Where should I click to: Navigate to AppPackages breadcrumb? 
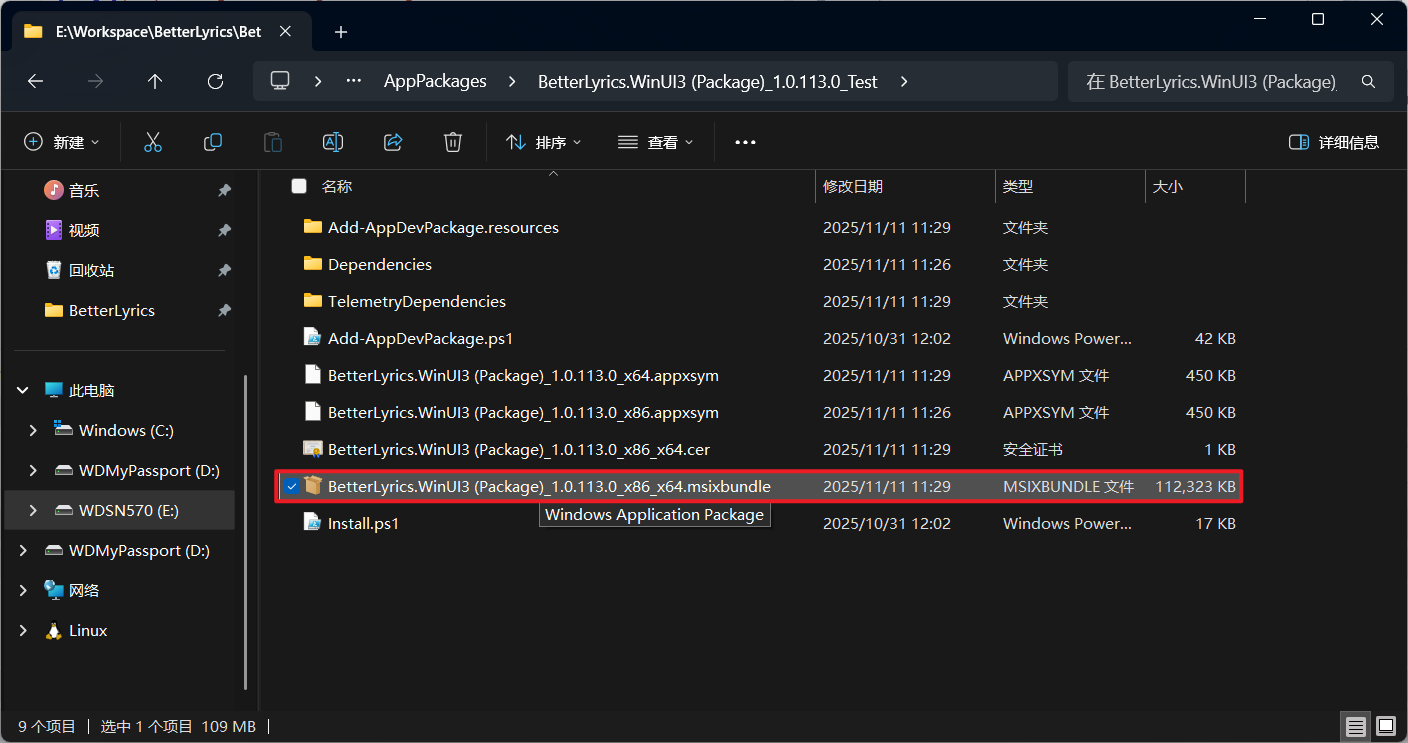click(435, 81)
